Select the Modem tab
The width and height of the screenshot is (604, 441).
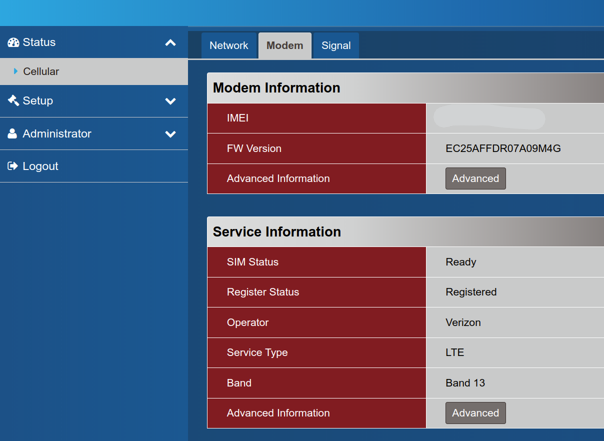pos(285,45)
